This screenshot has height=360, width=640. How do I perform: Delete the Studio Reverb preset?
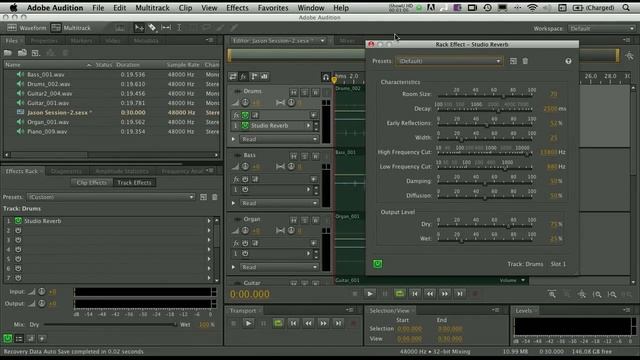point(525,61)
